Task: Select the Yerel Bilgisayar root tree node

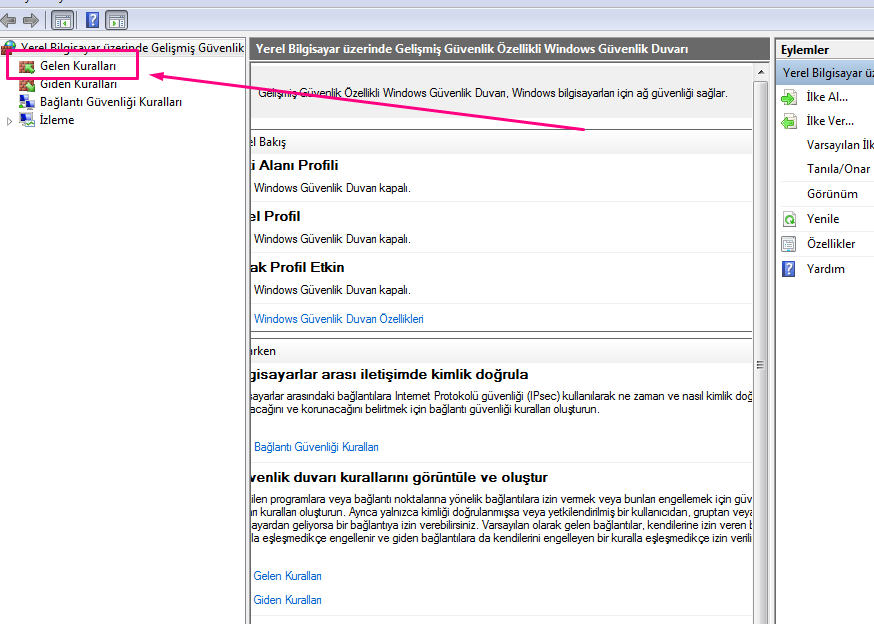Action: [x=132, y=48]
